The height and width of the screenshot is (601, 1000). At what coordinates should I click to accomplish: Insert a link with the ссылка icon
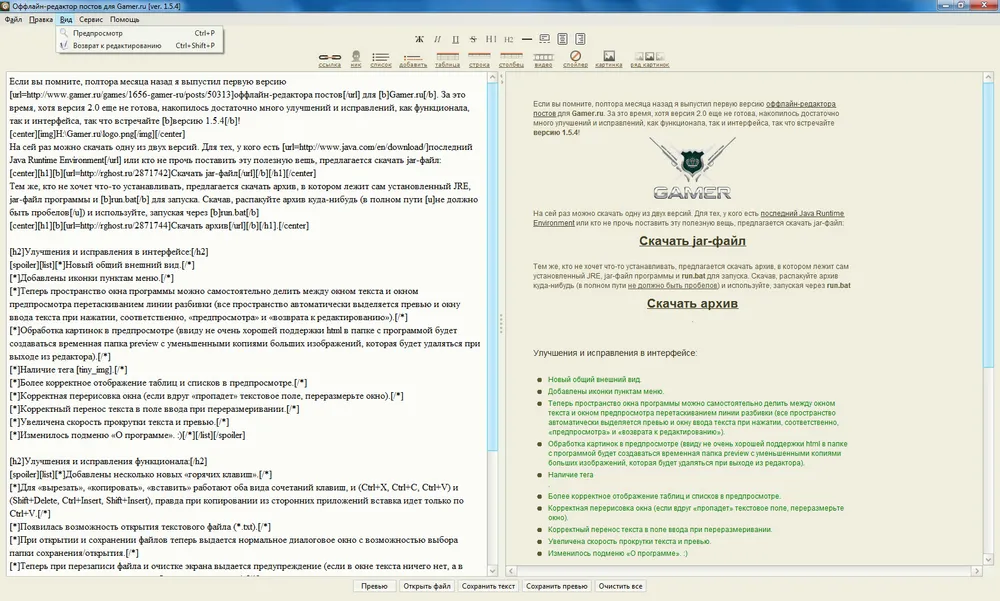[329, 58]
